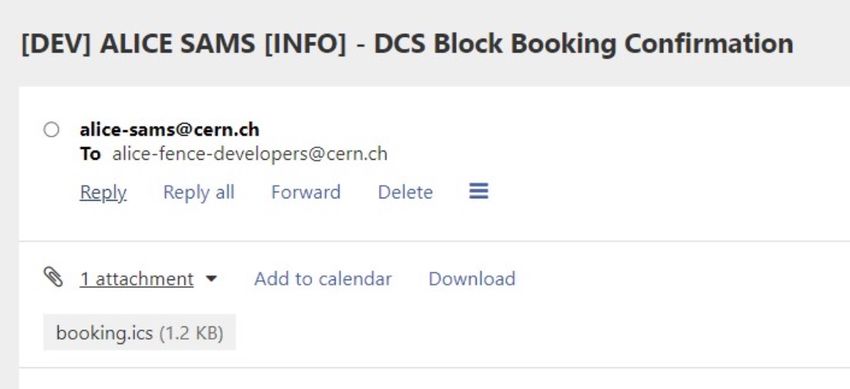The height and width of the screenshot is (389, 850).
Task: Click the (1.2 KB) file size text
Action: coord(191,333)
